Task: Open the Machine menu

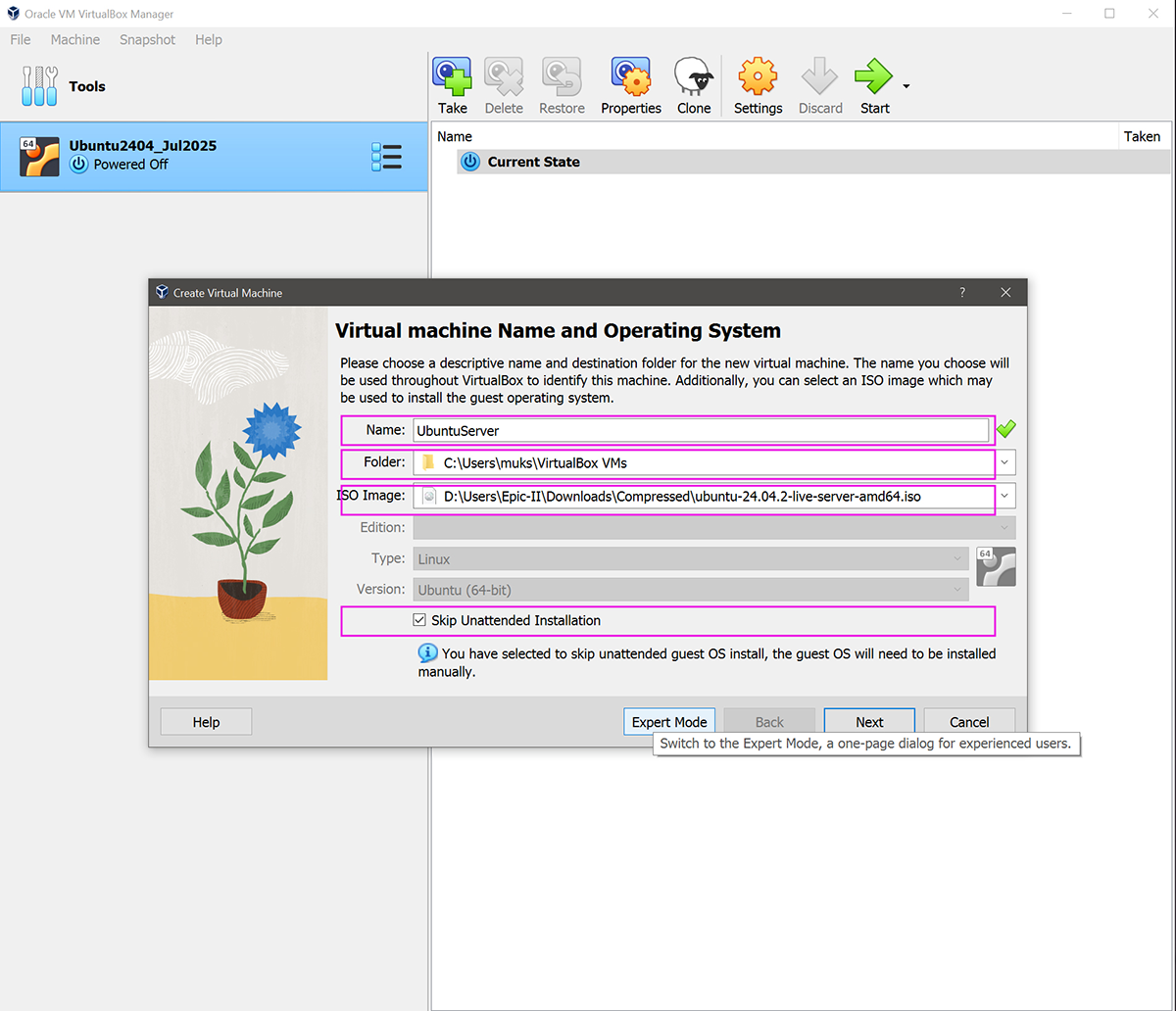Action: coord(75,39)
